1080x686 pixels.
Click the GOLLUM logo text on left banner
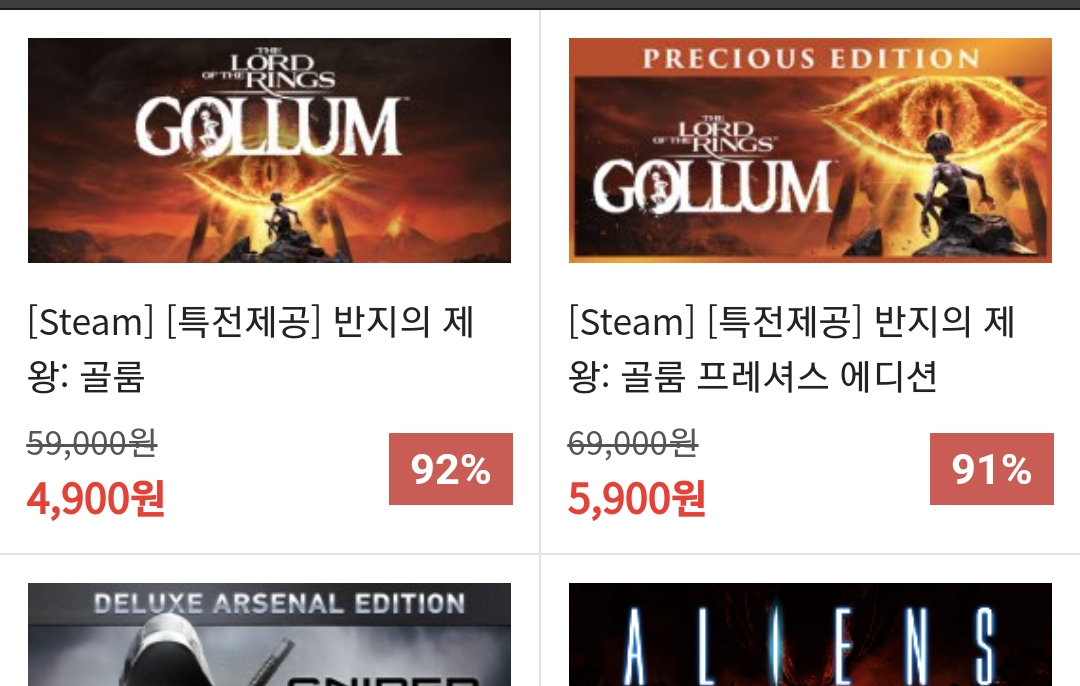(x=268, y=127)
